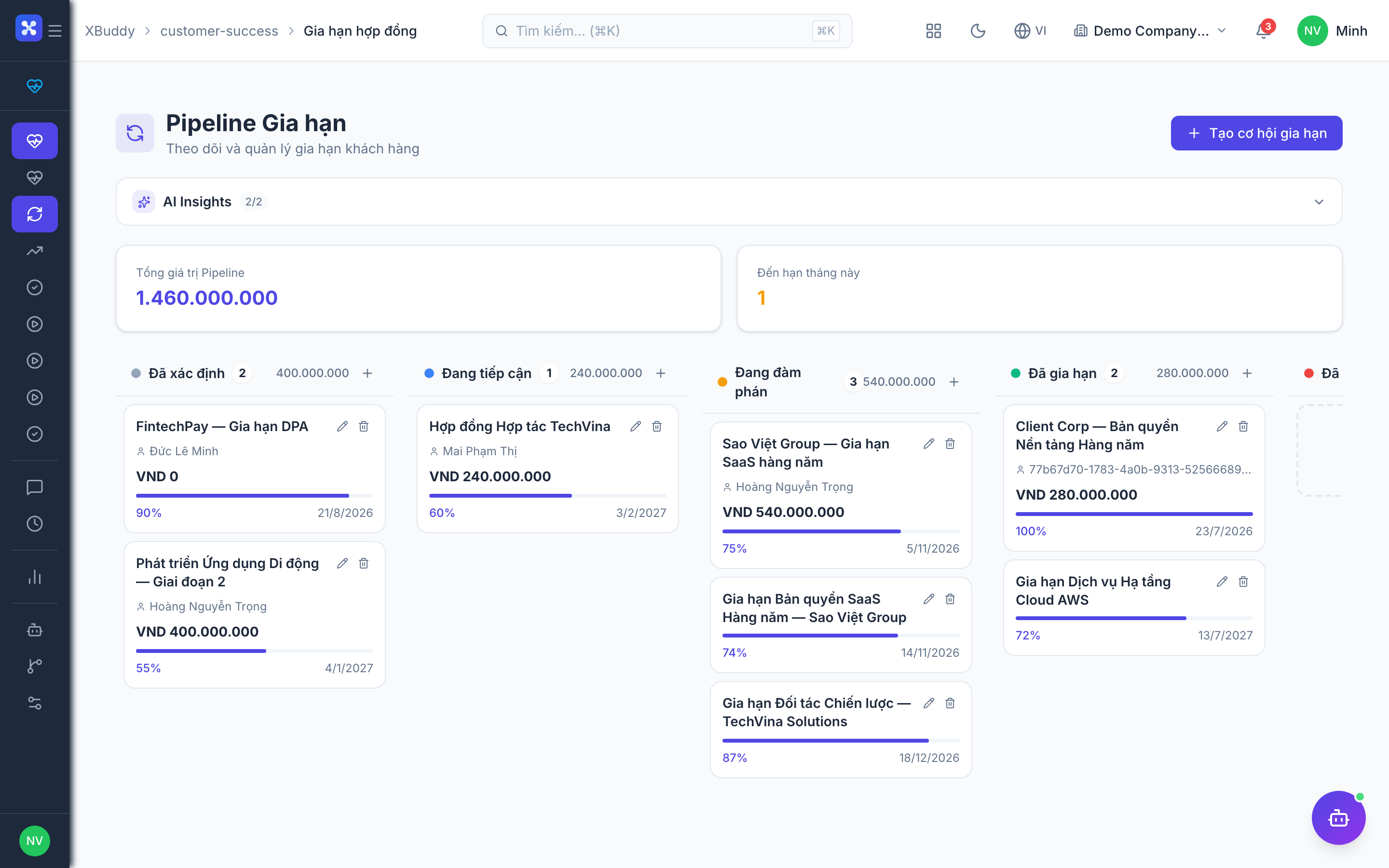Click the XBuddy logo icon

click(29, 29)
